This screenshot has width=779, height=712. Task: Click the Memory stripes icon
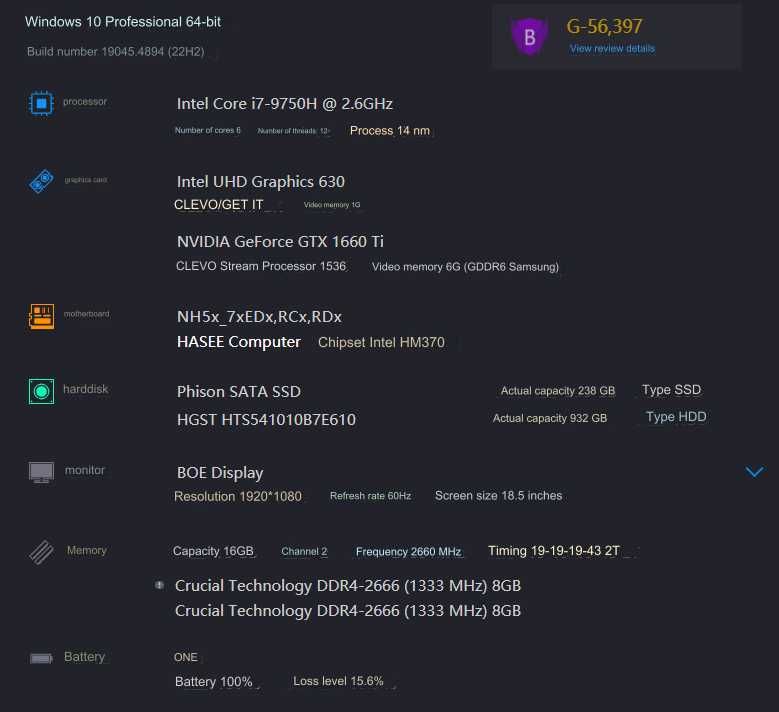pos(41,552)
